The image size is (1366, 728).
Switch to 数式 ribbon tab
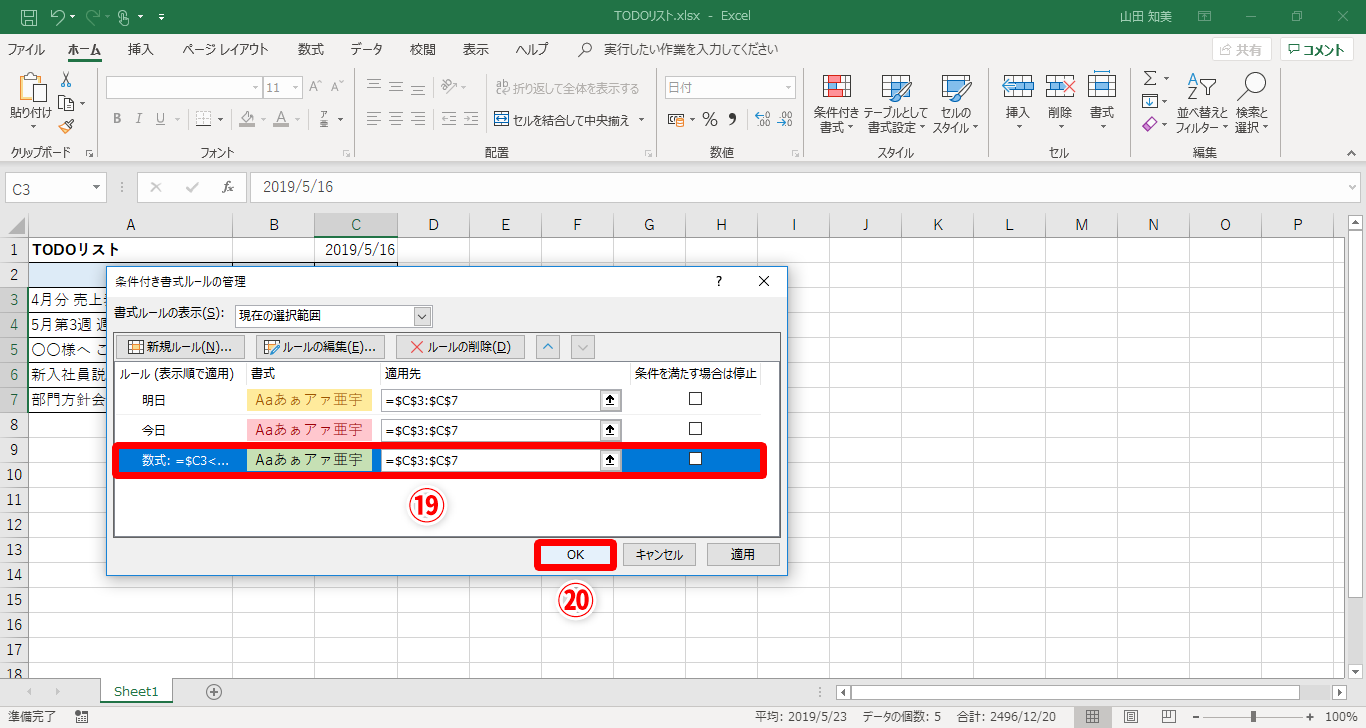(311, 49)
